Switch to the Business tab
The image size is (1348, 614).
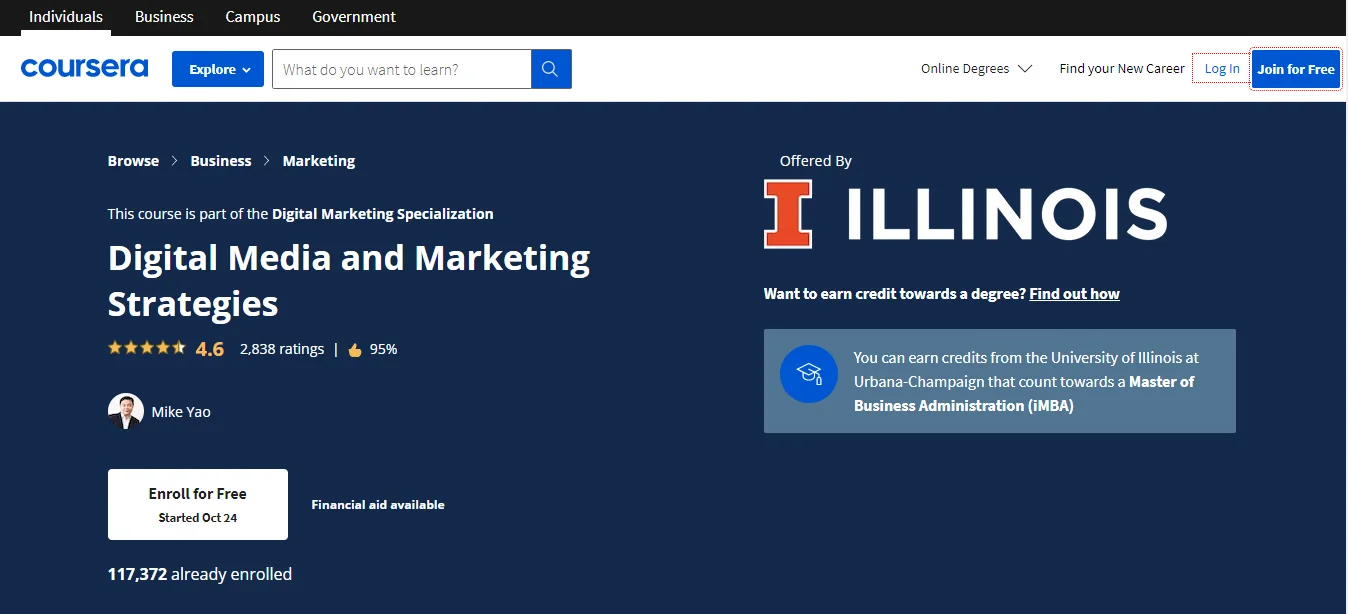[x=164, y=17]
